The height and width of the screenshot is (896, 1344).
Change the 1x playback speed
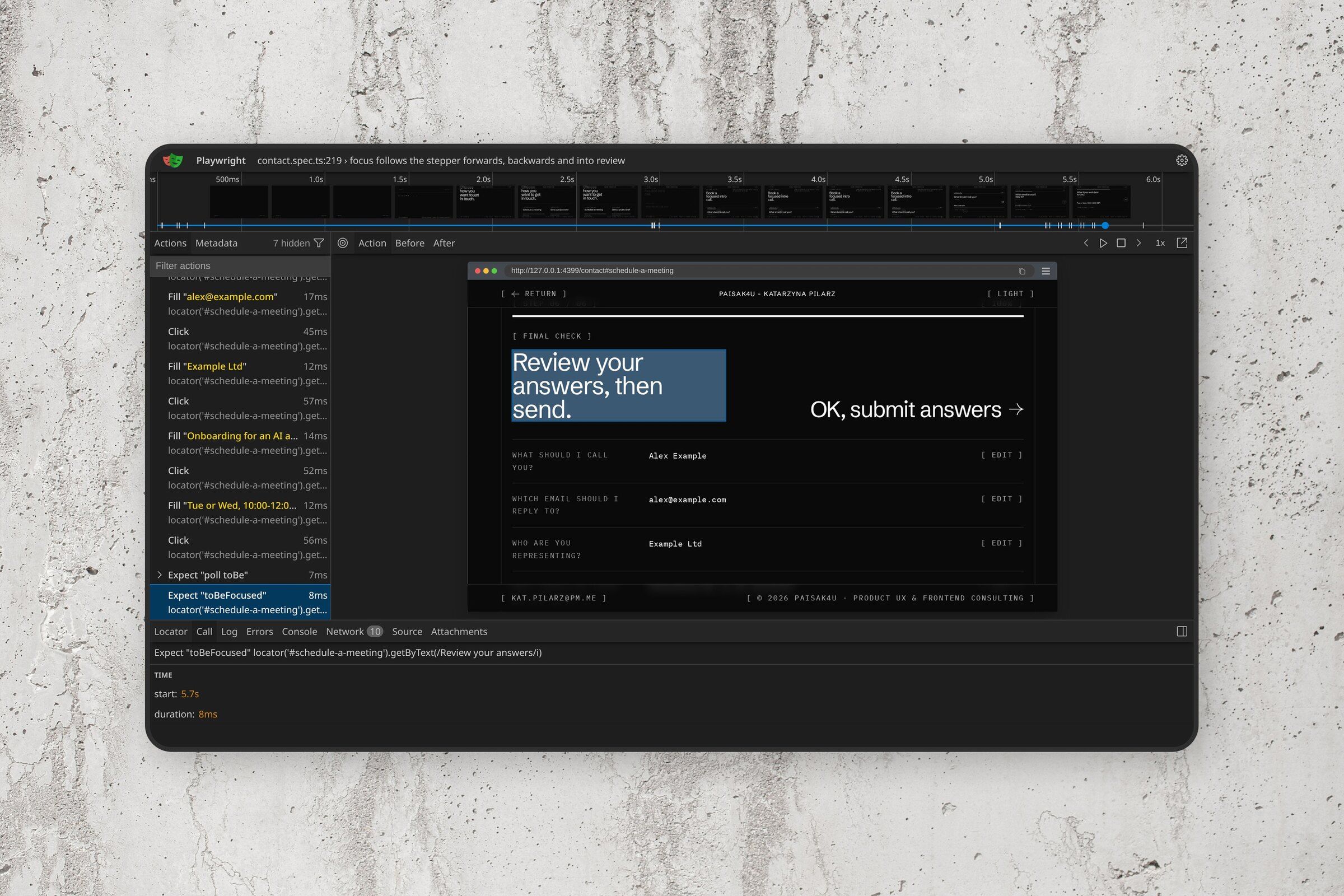tap(1160, 243)
